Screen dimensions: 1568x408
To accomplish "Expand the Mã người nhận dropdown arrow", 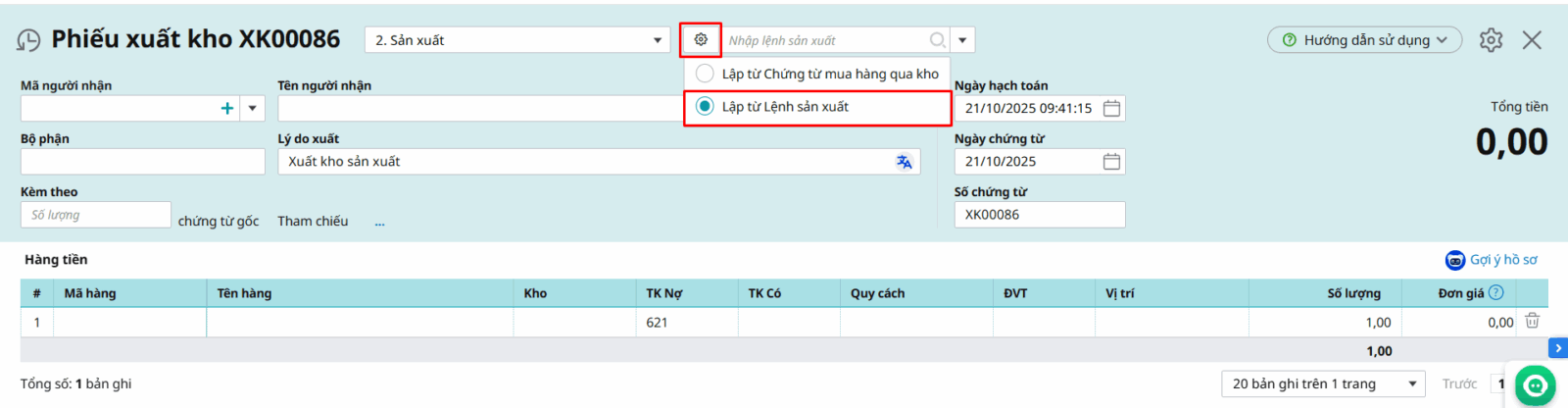I will [253, 109].
